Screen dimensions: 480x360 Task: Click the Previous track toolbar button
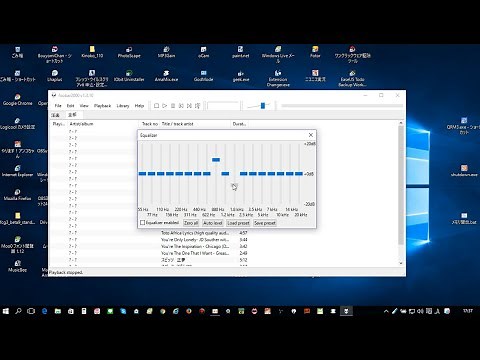pyautogui.click(x=181, y=106)
